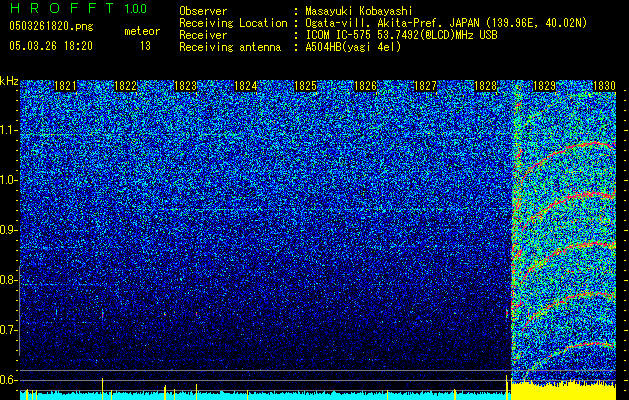
Task: Click the 1825 time marker
Action: coord(305,86)
